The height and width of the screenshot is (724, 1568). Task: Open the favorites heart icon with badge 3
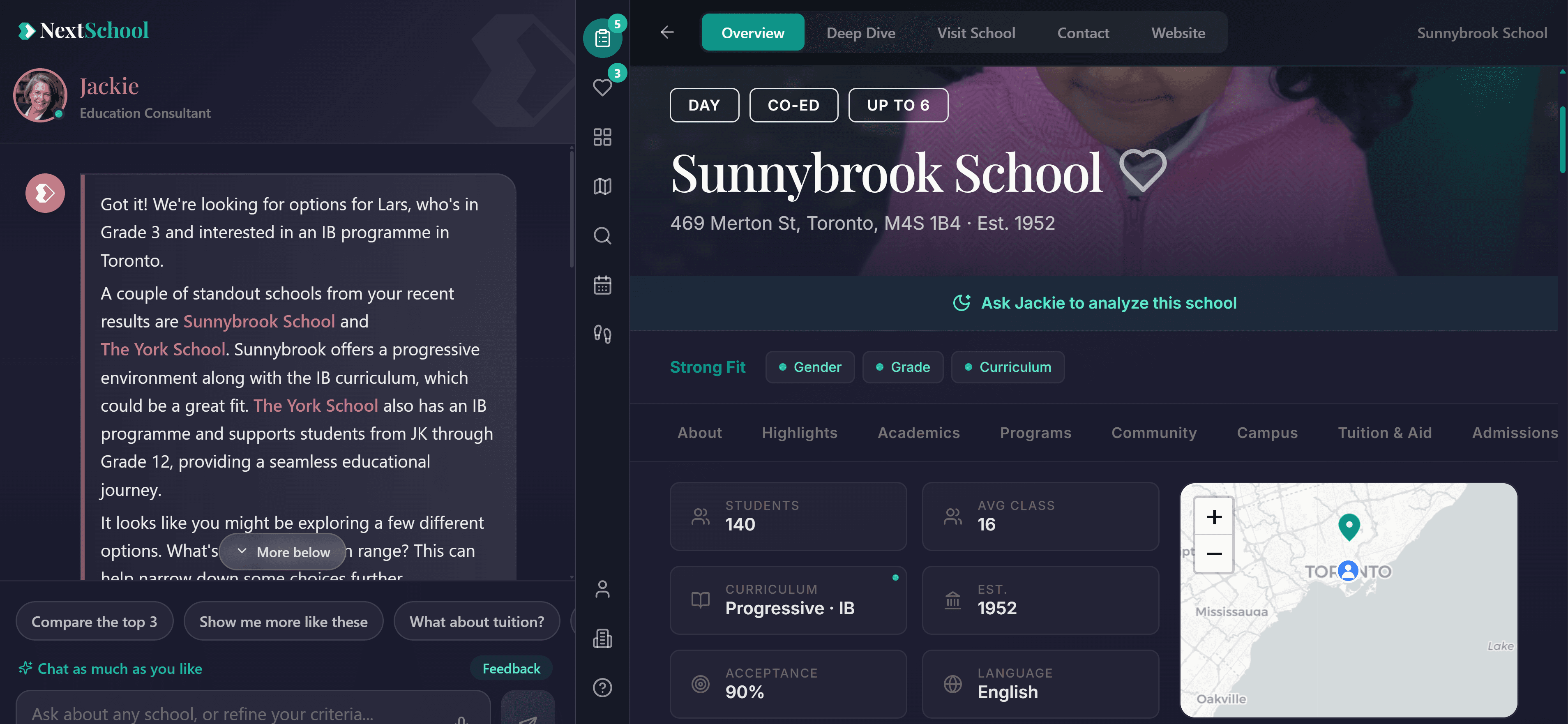coord(602,88)
